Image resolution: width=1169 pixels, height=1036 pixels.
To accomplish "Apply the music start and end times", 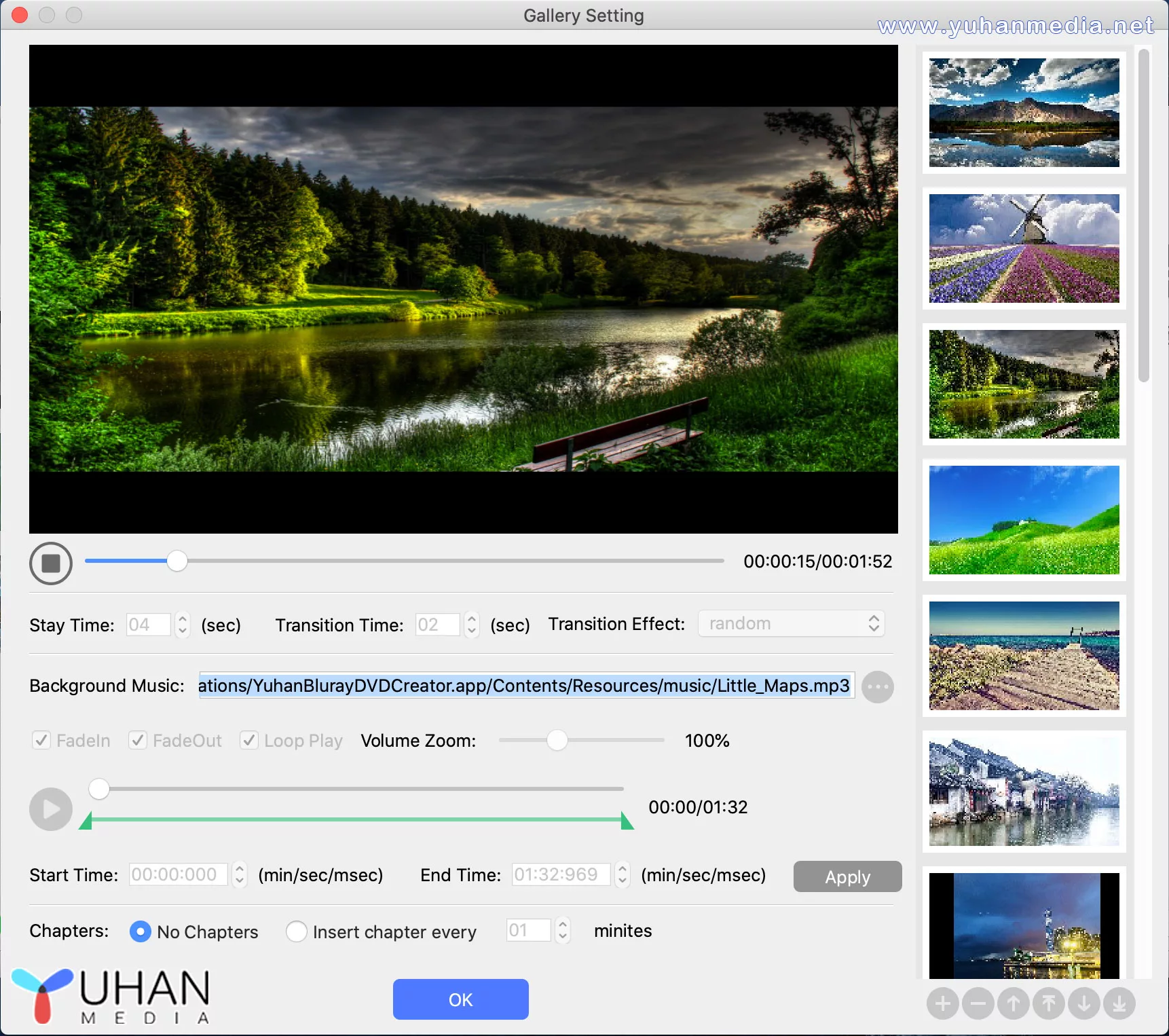I will 847,876.
